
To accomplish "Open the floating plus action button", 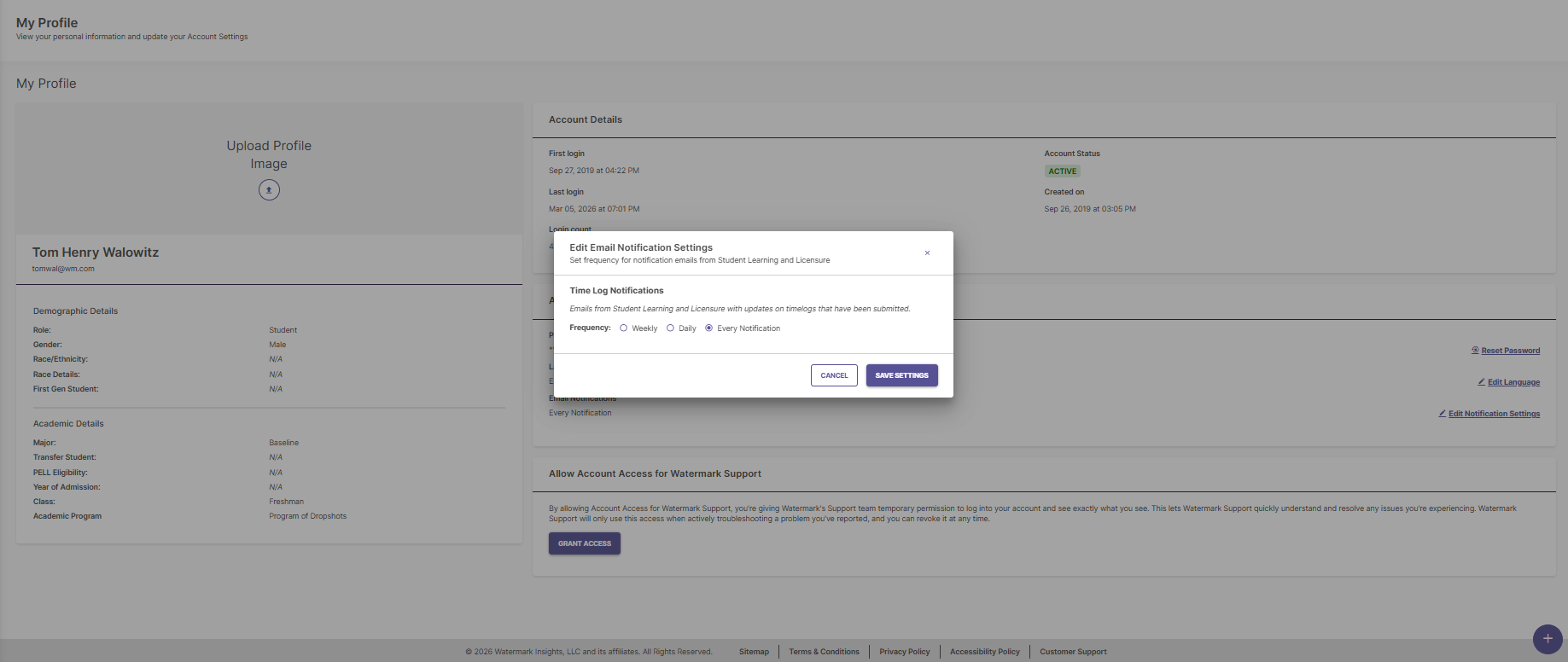I will 1548,639.
